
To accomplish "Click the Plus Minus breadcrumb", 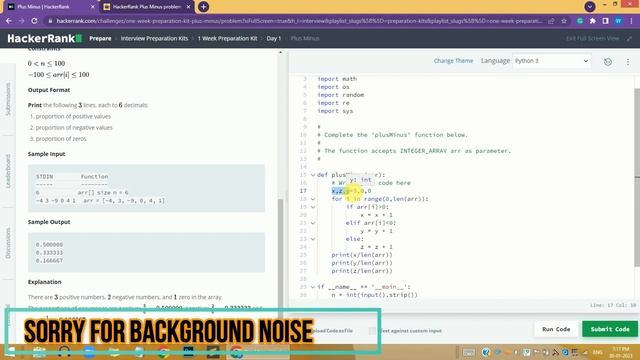I will tap(305, 38).
